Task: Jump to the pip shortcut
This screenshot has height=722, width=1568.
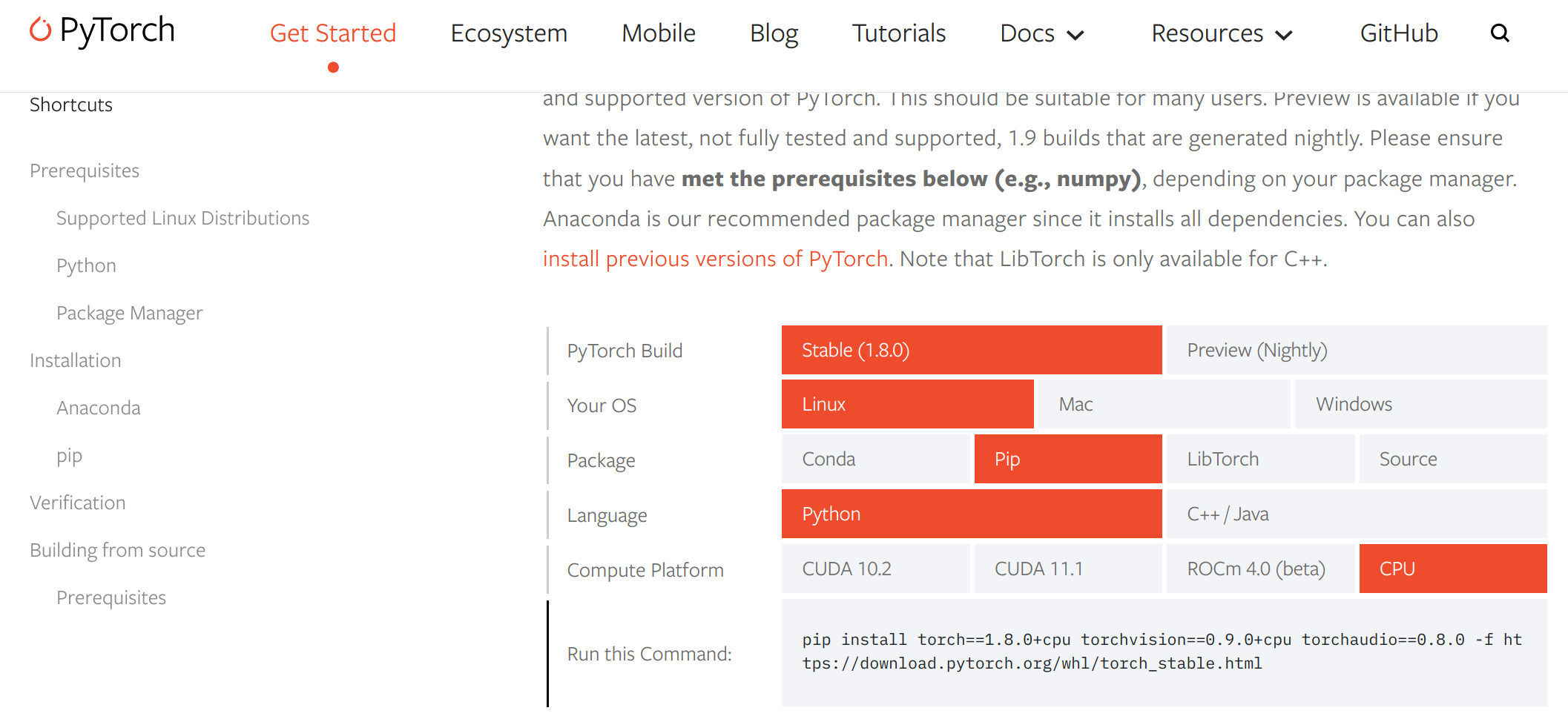Action: (69, 456)
